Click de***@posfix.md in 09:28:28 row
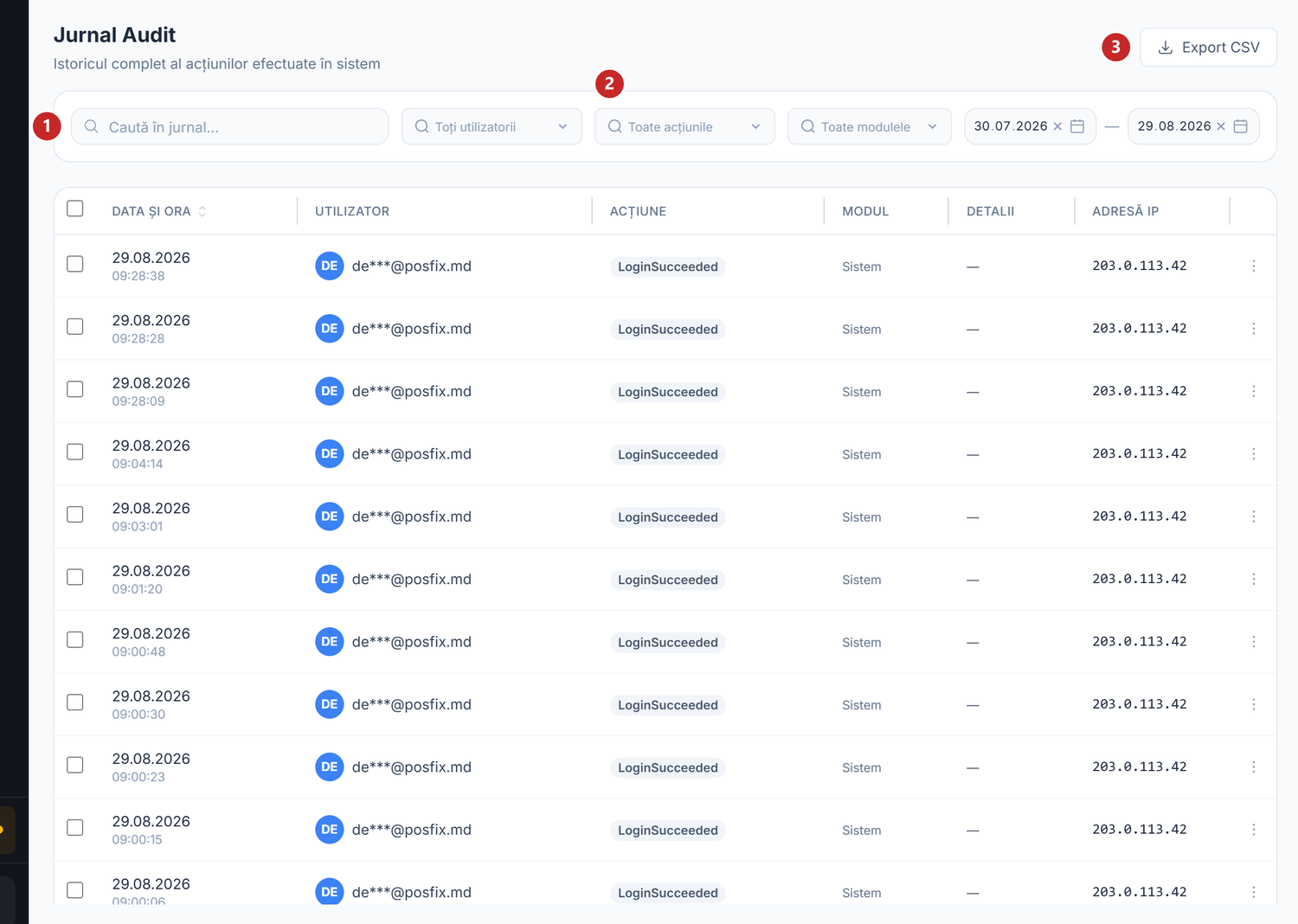 tap(412, 329)
